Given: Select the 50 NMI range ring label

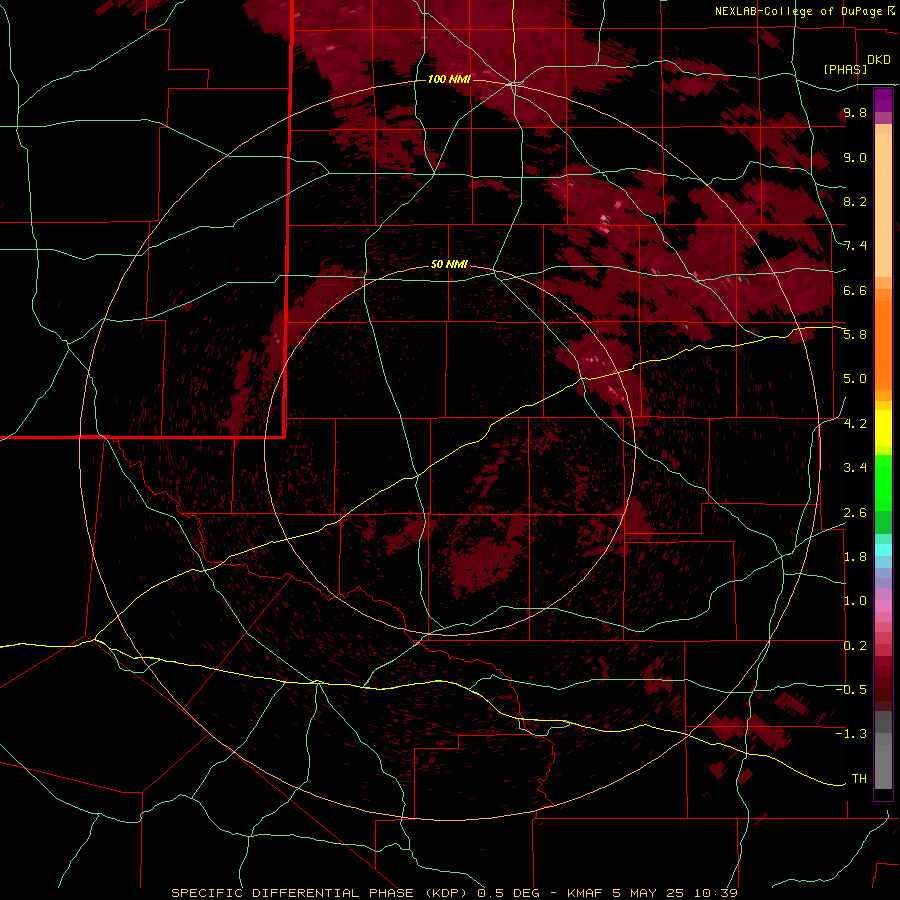Looking at the screenshot, I should 449,264.
